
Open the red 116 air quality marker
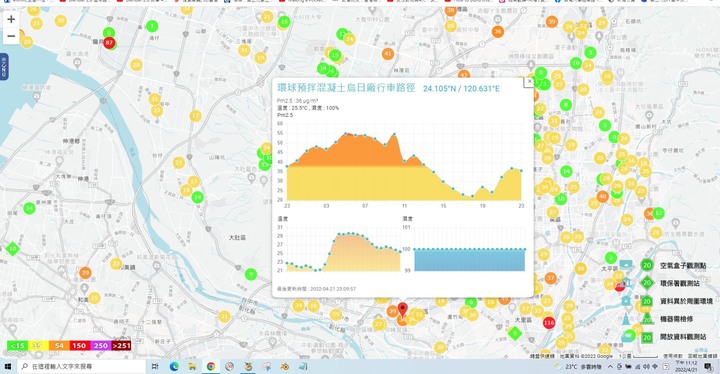click(549, 323)
